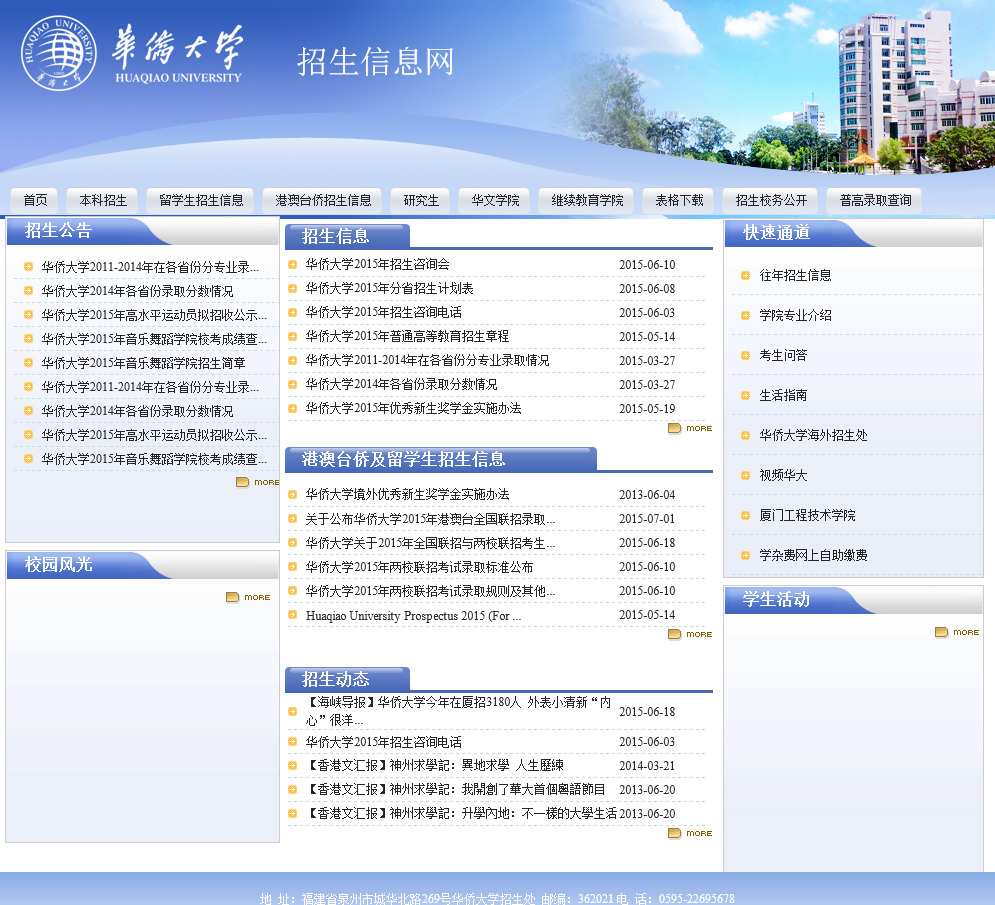Click the bullet beside 华侨大学境外优秀新生奖学金实施办法
The width and height of the screenshot is (995, 905).
tap(293, 494)
